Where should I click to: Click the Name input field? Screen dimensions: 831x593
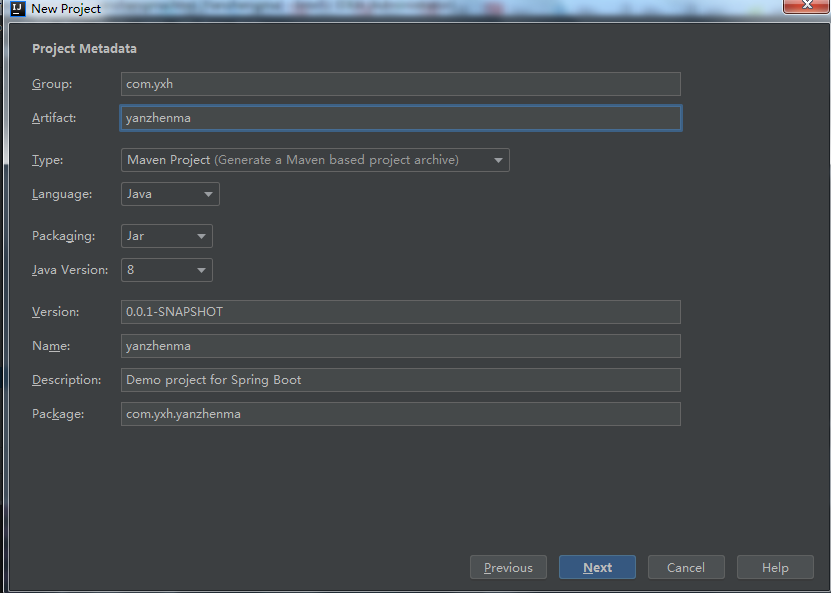click(401, 346)
